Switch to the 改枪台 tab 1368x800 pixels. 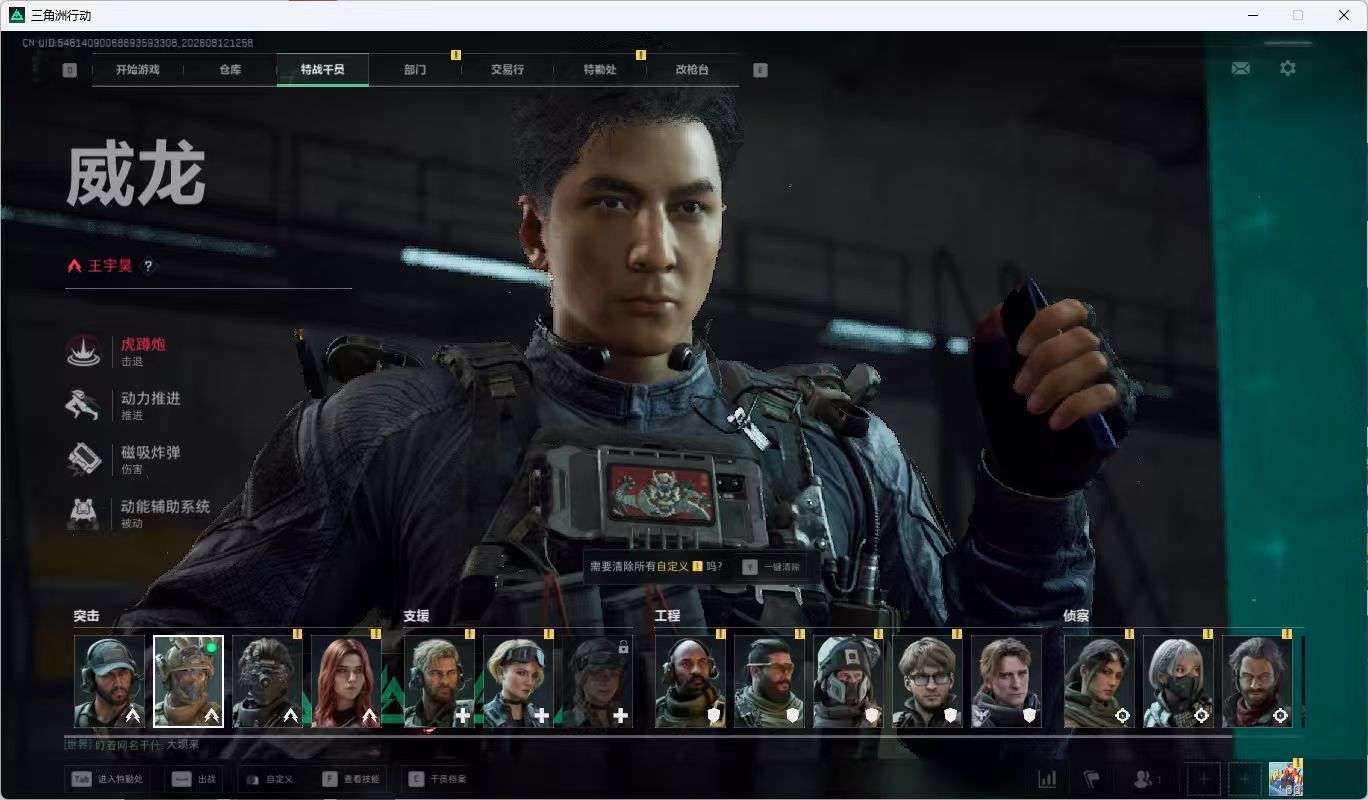(x=692, y=70)
